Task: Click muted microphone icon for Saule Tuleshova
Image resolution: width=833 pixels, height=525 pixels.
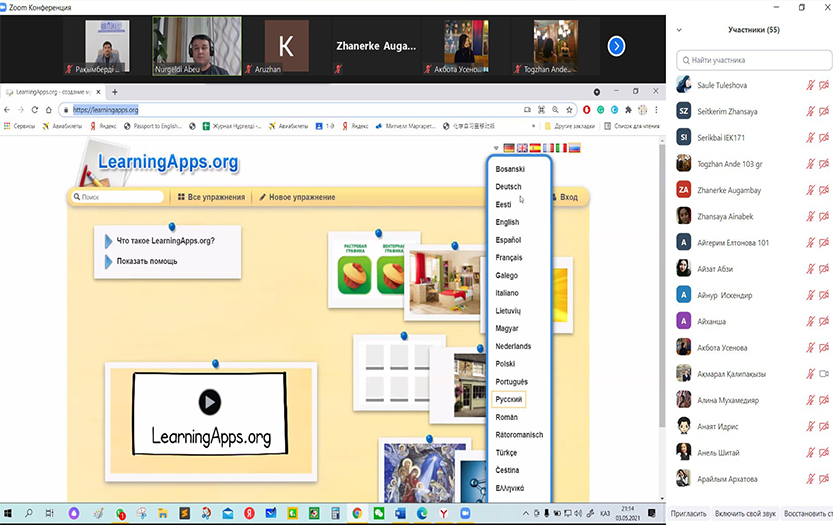Action: (x=810, y=85)
